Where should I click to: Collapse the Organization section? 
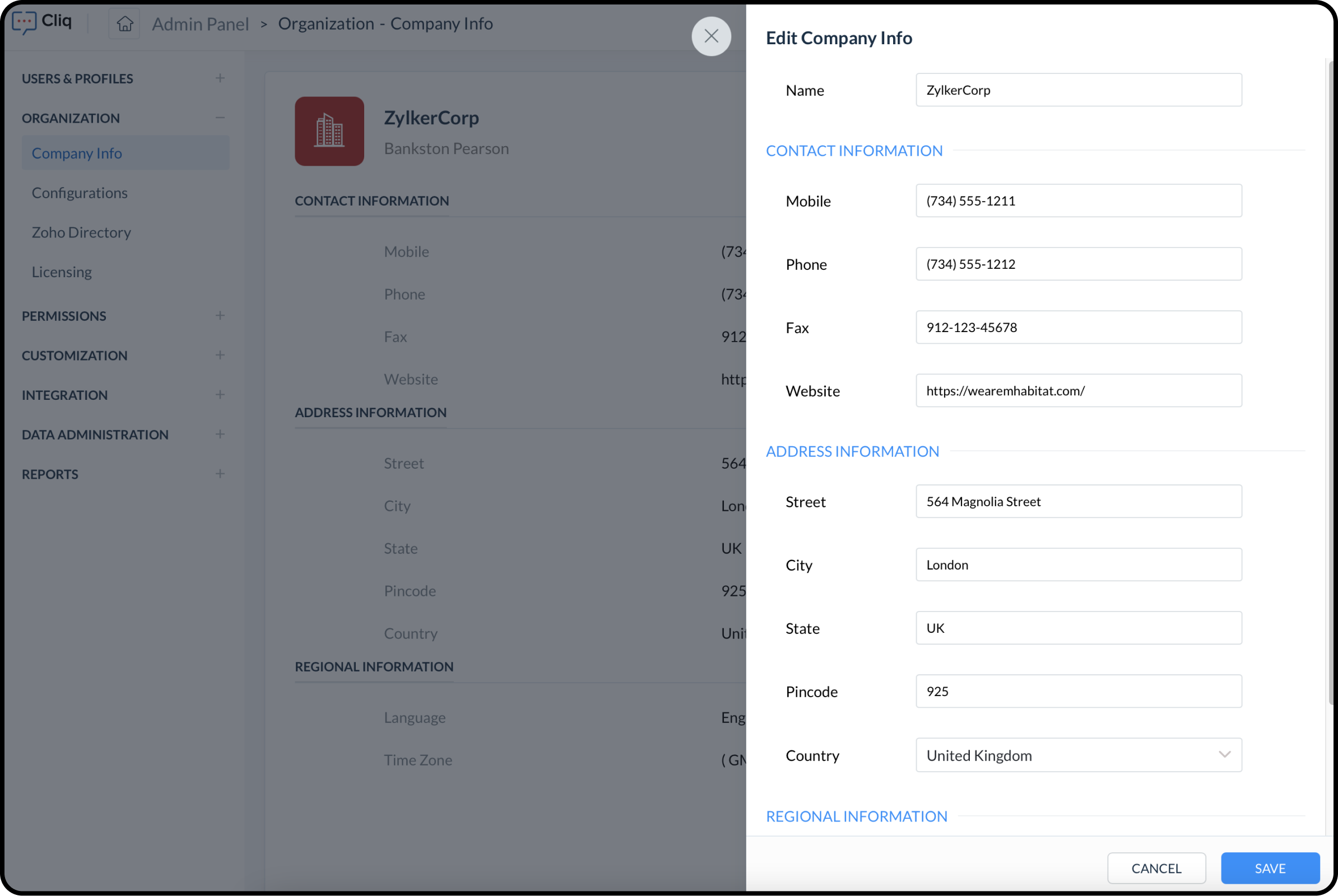point(220,118)
